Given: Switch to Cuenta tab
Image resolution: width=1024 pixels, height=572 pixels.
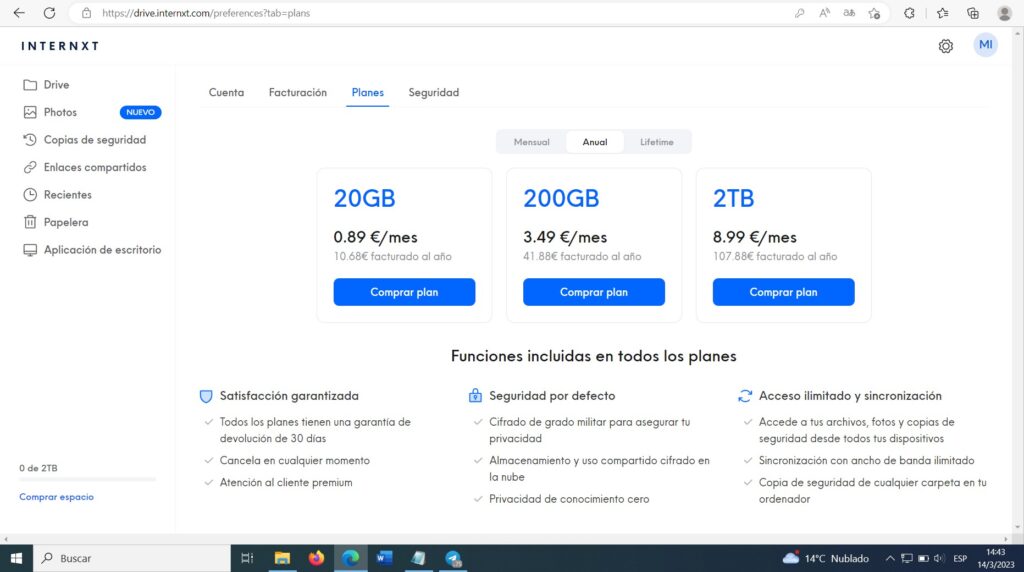Looking at the screenshot, I should pos(226,93).
